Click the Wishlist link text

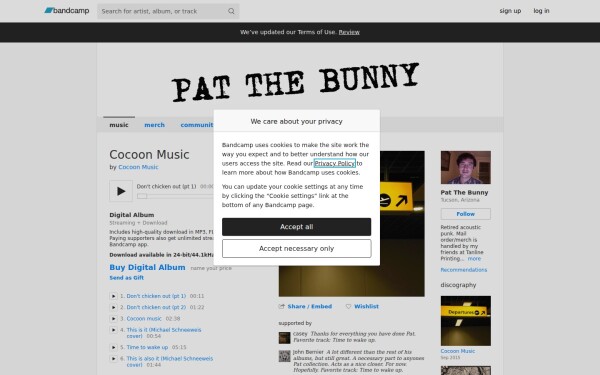(366, 307)
